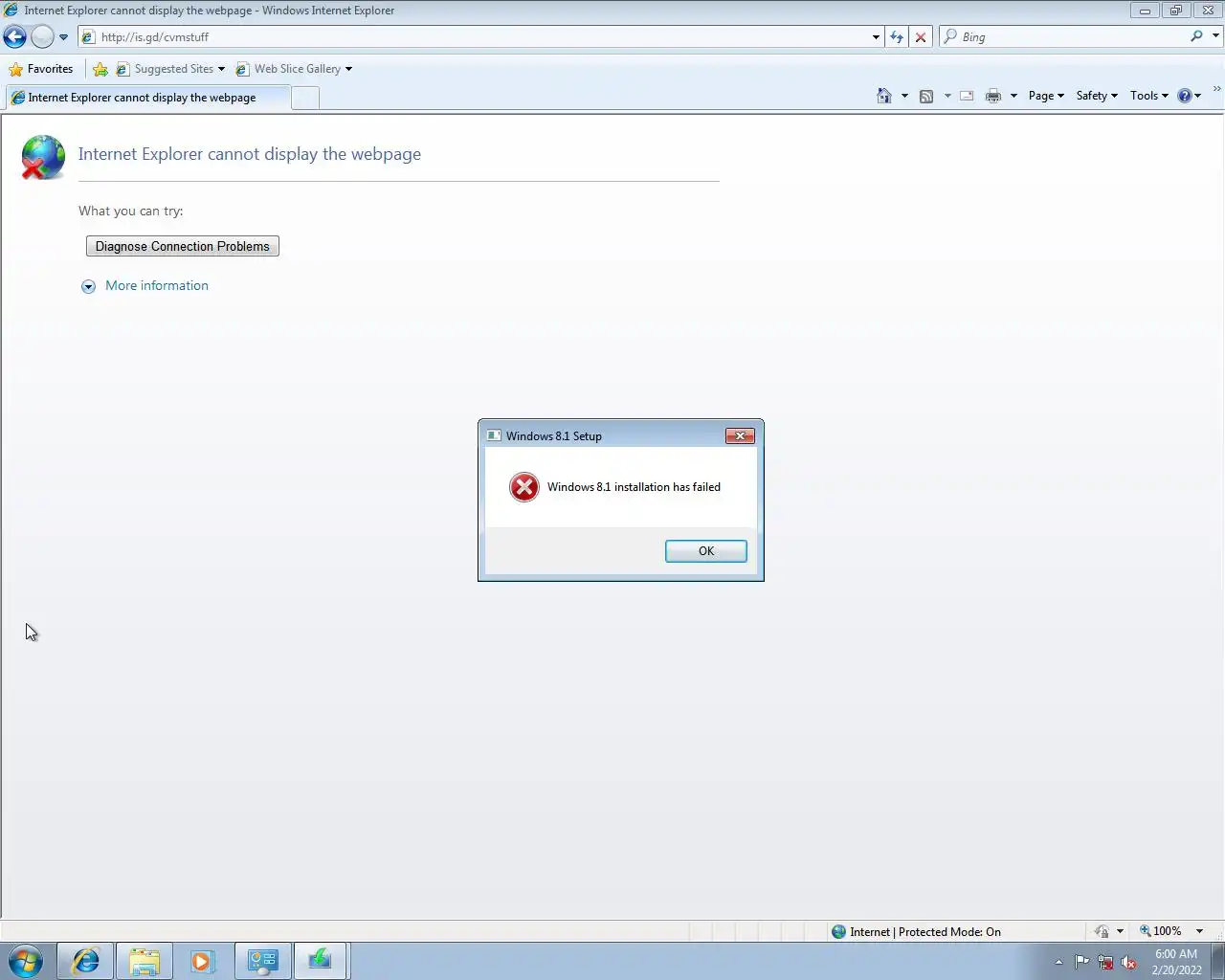Click the Windows Setup taskbar icon
Viewport: 1225px width, 980px height.
point(321,961)
